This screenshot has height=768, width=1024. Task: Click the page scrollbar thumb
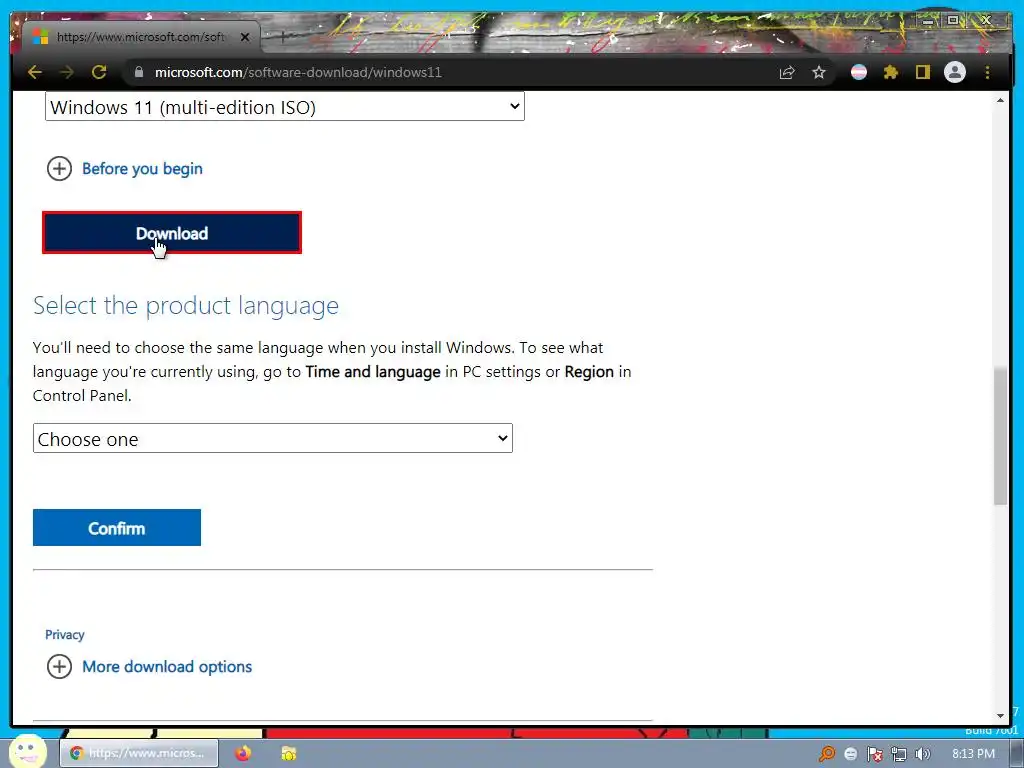[1000, 436]
